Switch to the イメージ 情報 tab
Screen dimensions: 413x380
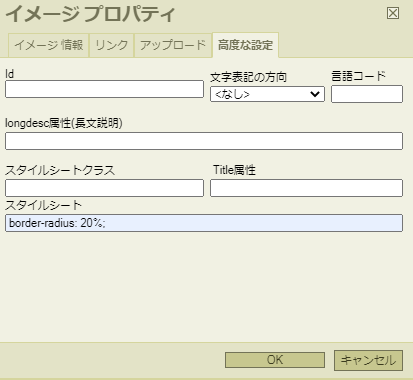click(x=49, y=45)
